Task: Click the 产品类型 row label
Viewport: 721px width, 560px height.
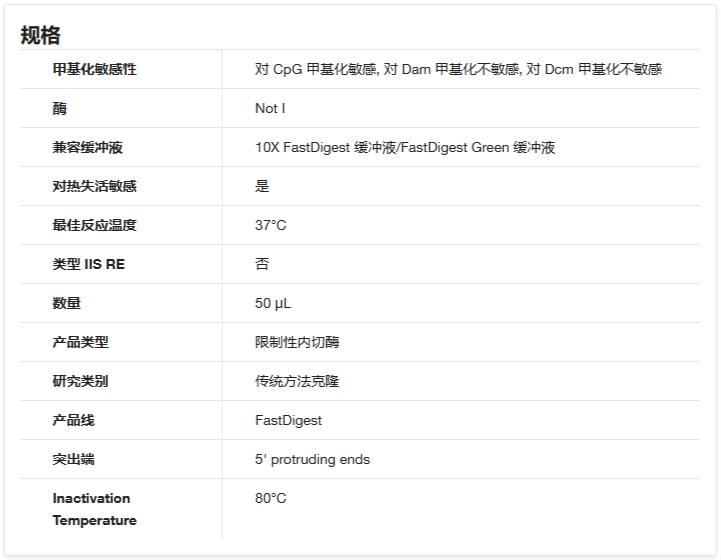Action: [x=80, y=342]
